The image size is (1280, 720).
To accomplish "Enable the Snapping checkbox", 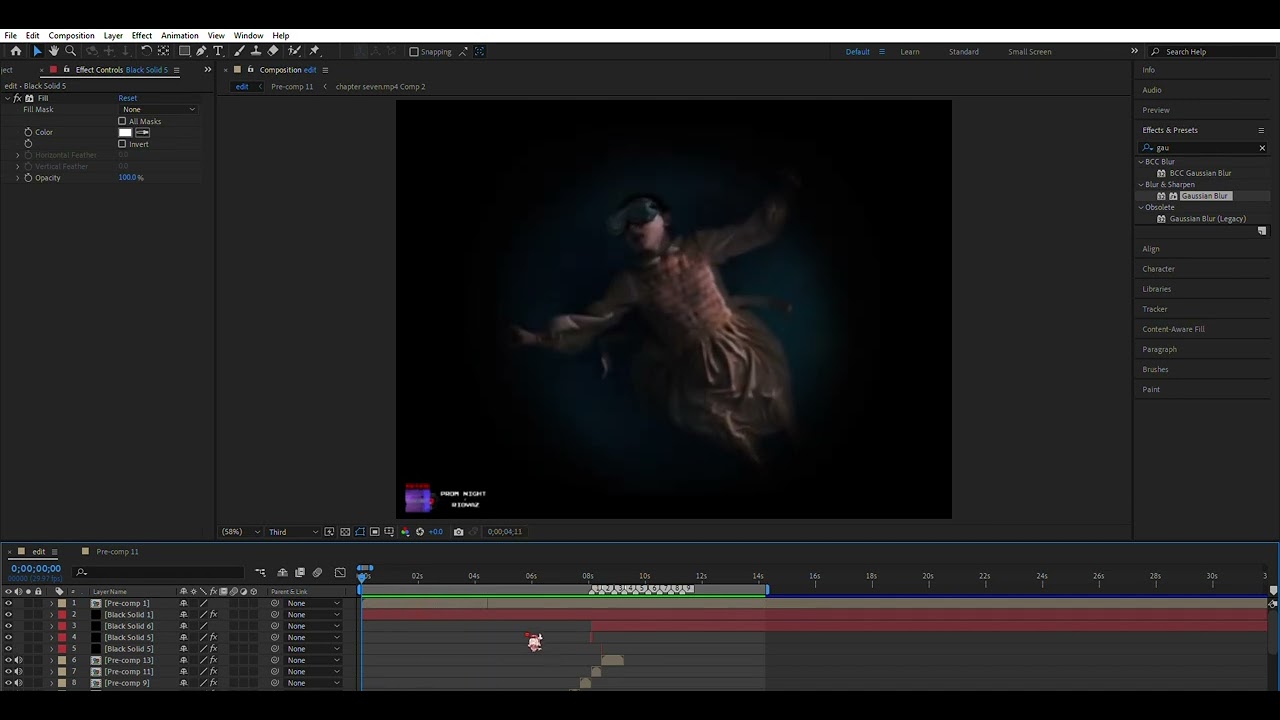I will pos(414,52).
